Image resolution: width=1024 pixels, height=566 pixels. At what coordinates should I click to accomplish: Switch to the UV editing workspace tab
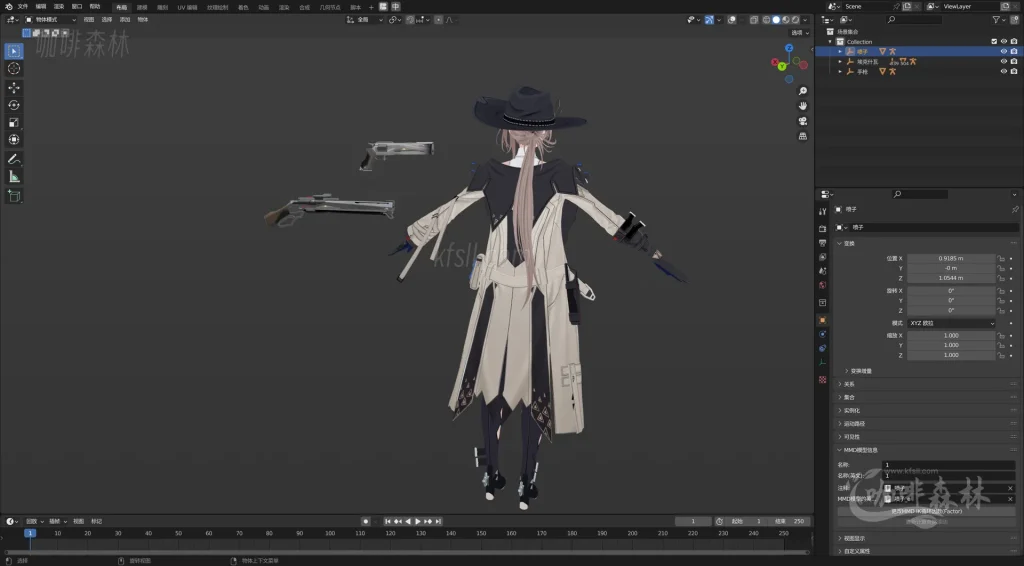pos(187,7)
